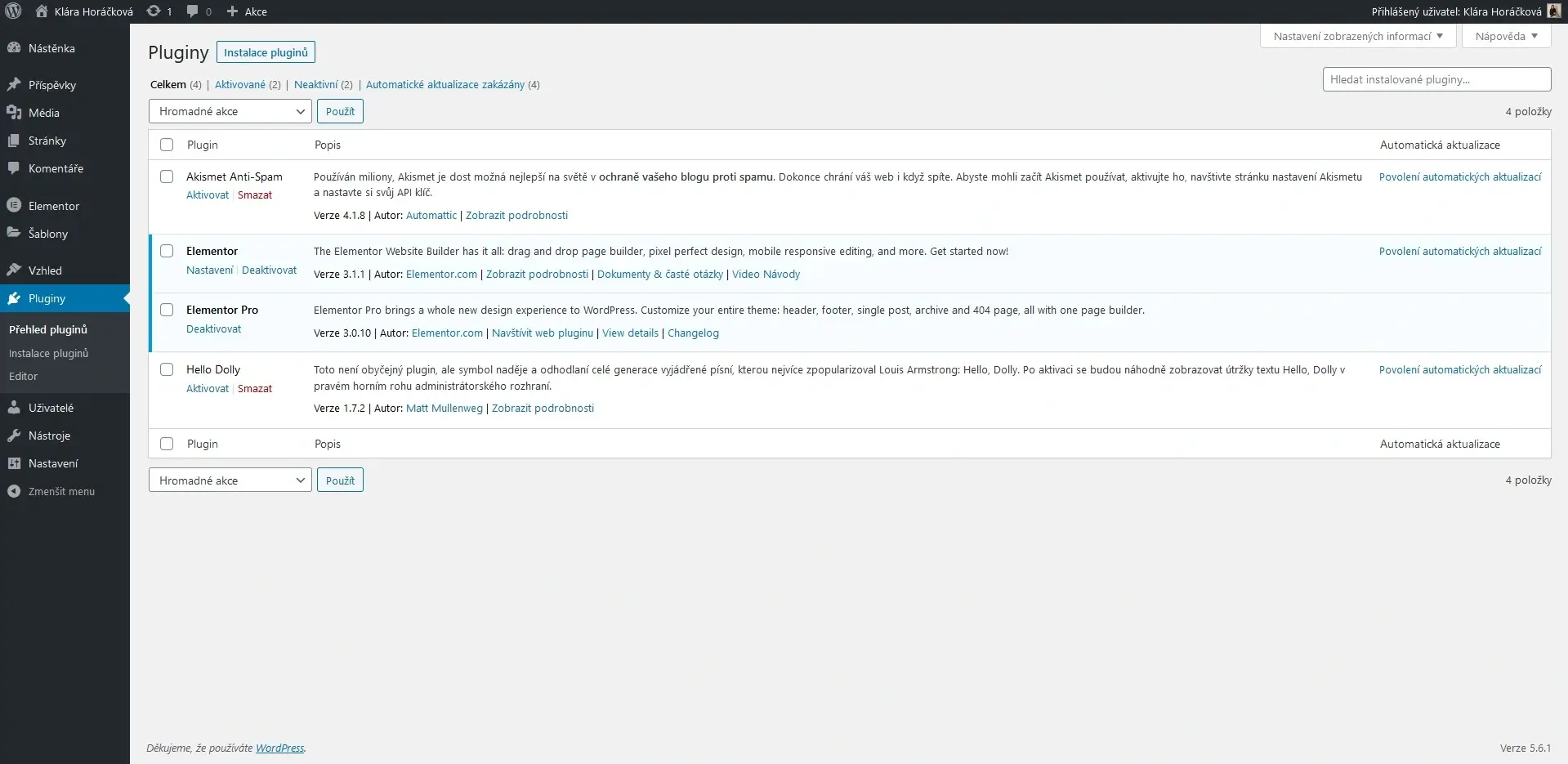Check the Elementor plugin checkbox
Screen dimensions: 1568x764
tap(167, 251)
